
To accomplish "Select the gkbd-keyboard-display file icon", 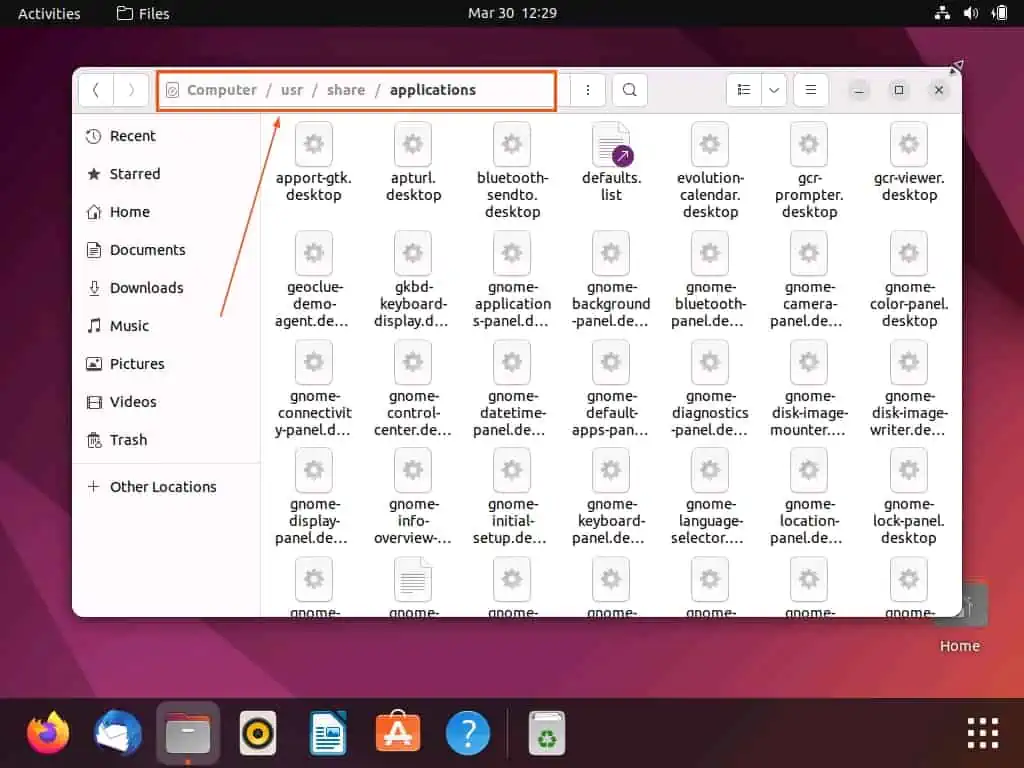I will click(413, 253).
